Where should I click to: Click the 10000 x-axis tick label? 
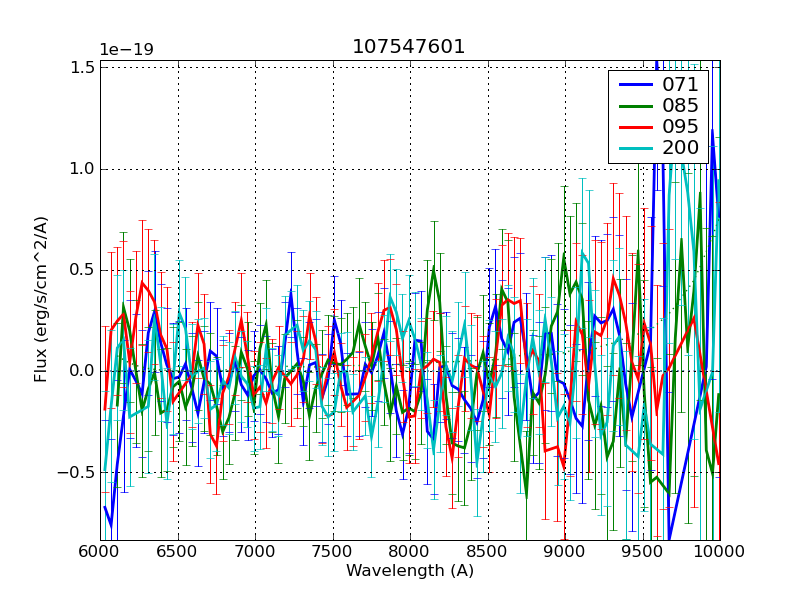tap(720, 553)
